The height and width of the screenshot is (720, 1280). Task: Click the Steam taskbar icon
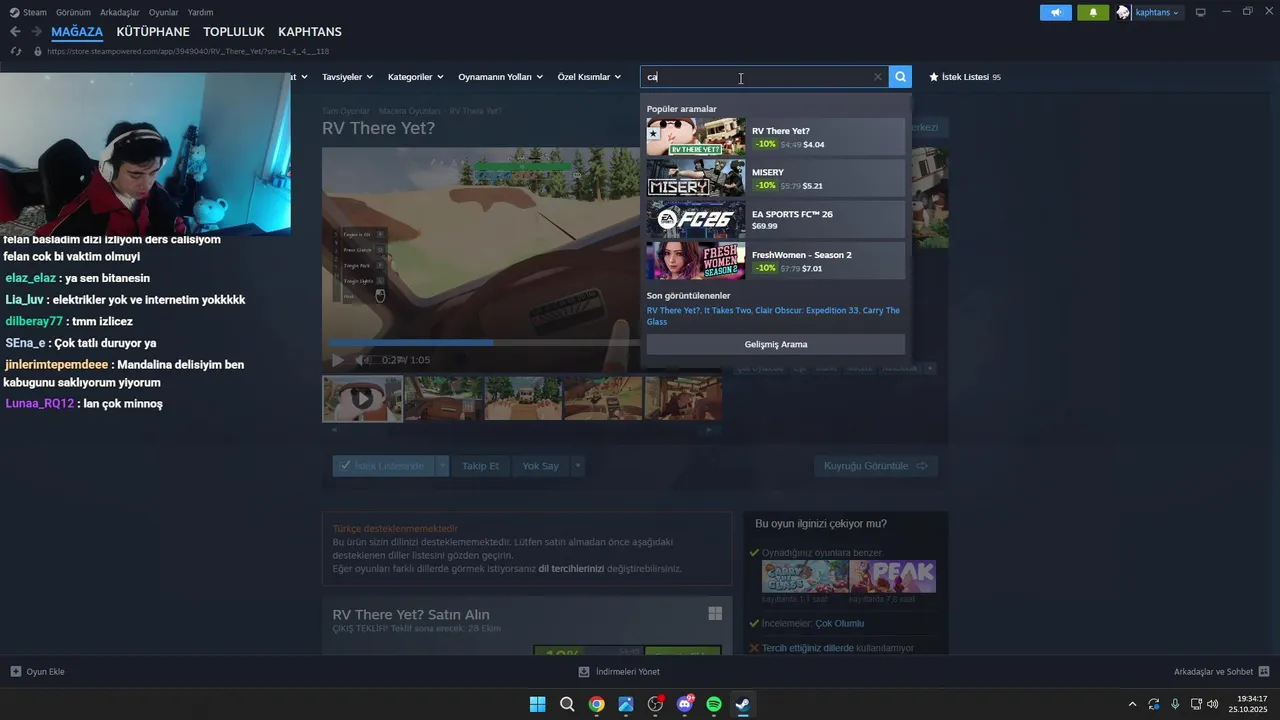click(743, 704)
